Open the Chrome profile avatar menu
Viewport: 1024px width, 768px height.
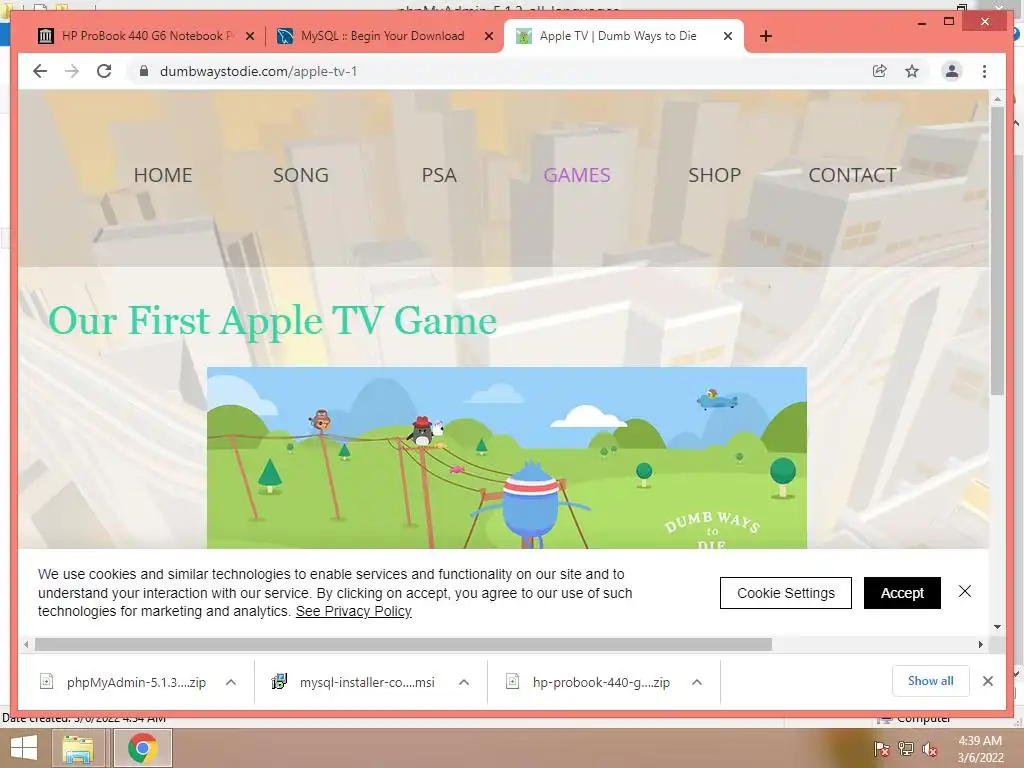click(x=952, y=71)
